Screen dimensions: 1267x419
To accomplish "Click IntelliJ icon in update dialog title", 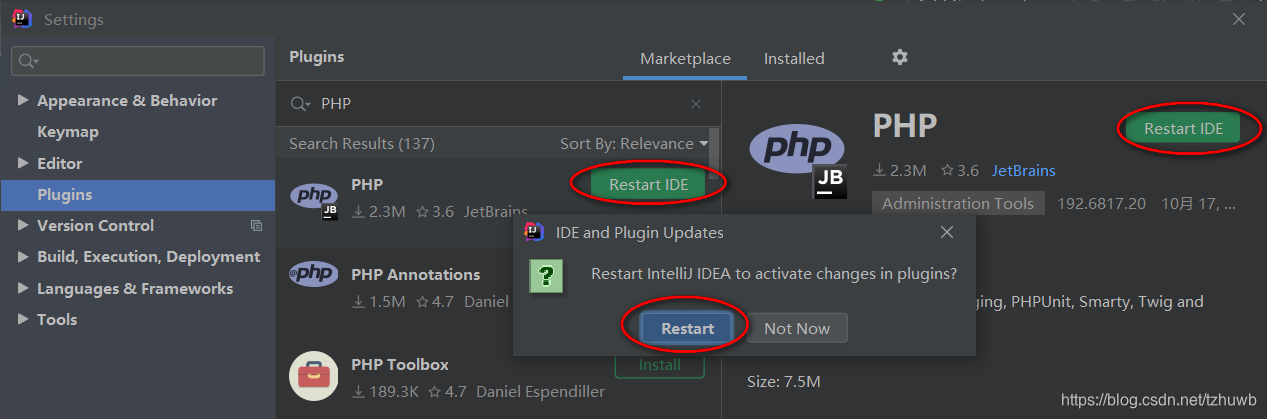I will tap(534, 232).
